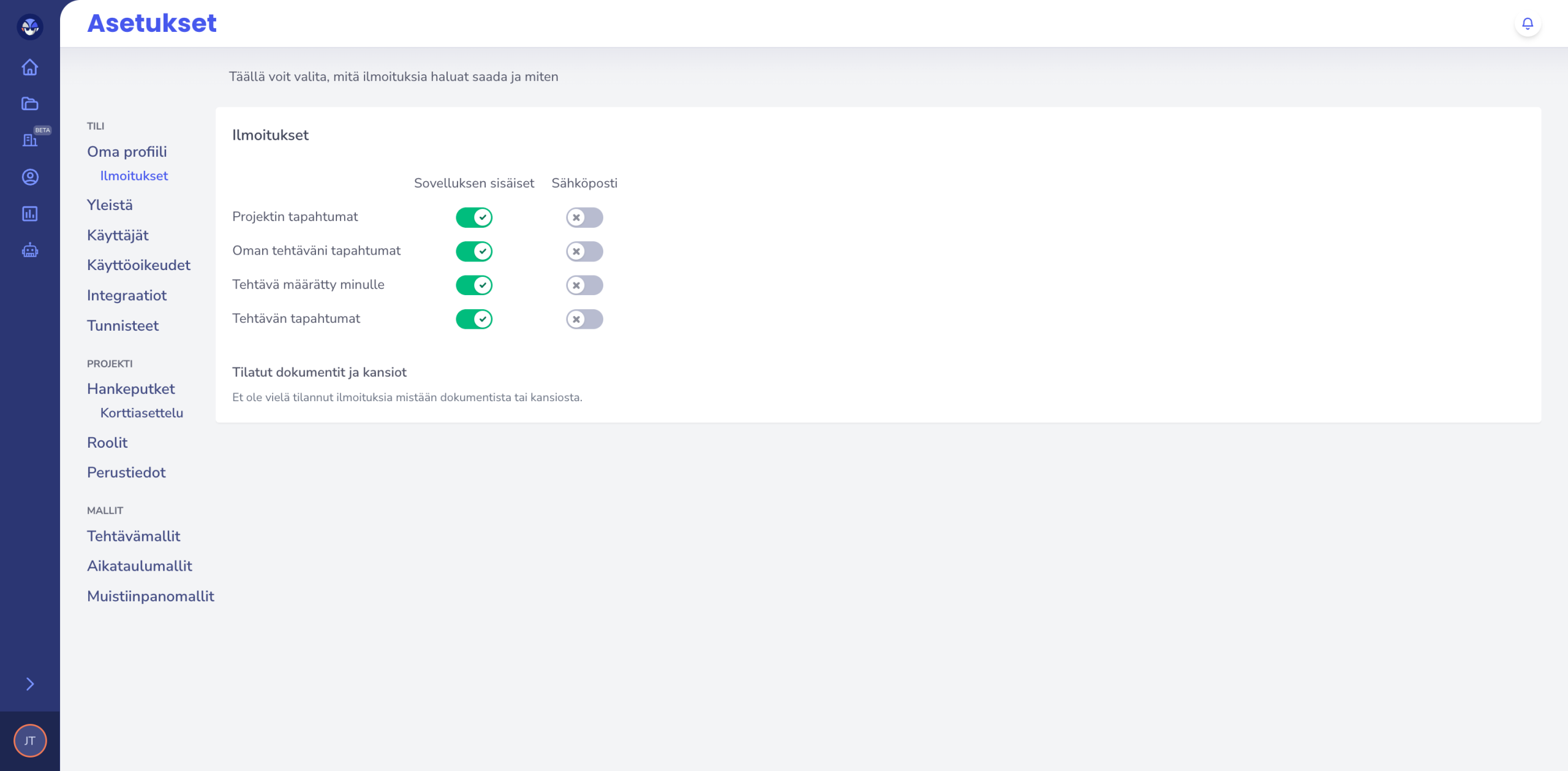Image resolution: width=1568 pixels, height=771 pixels.
Task: Open Integraatiot settings page
Action: pos(127,296)
